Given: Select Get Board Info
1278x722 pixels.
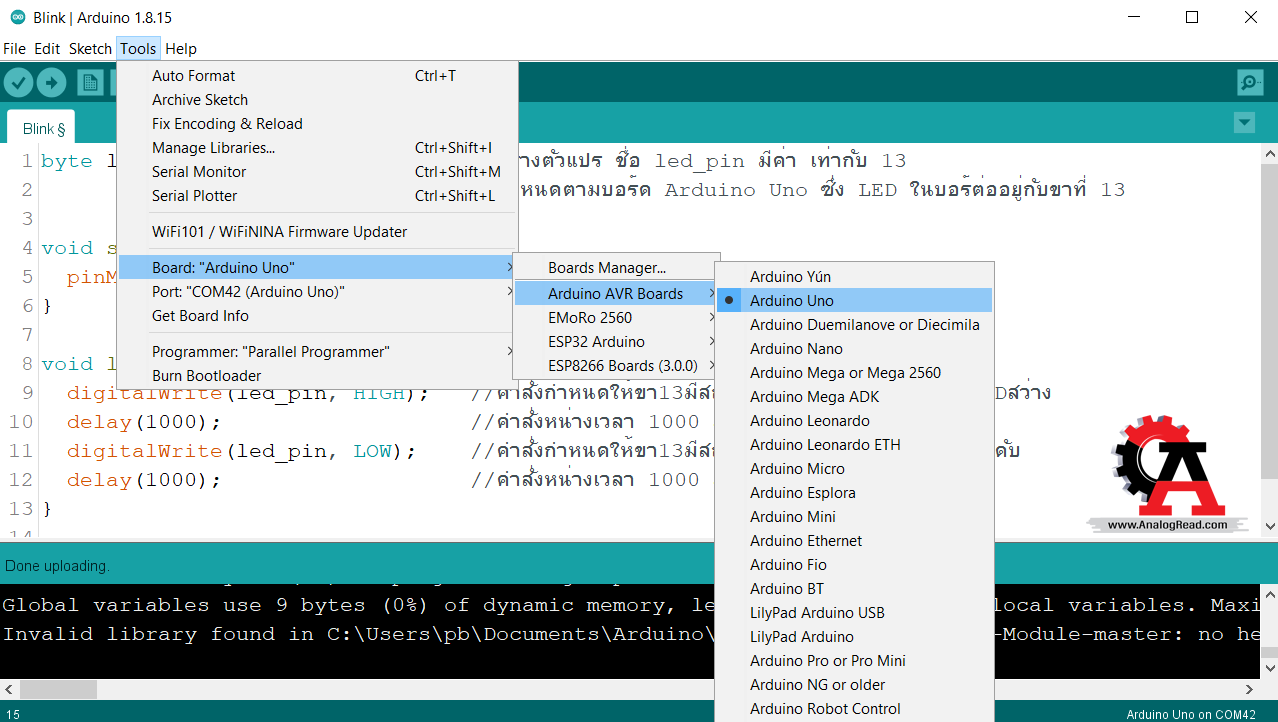Looking at the screenshot, I should tap(318, 316).
